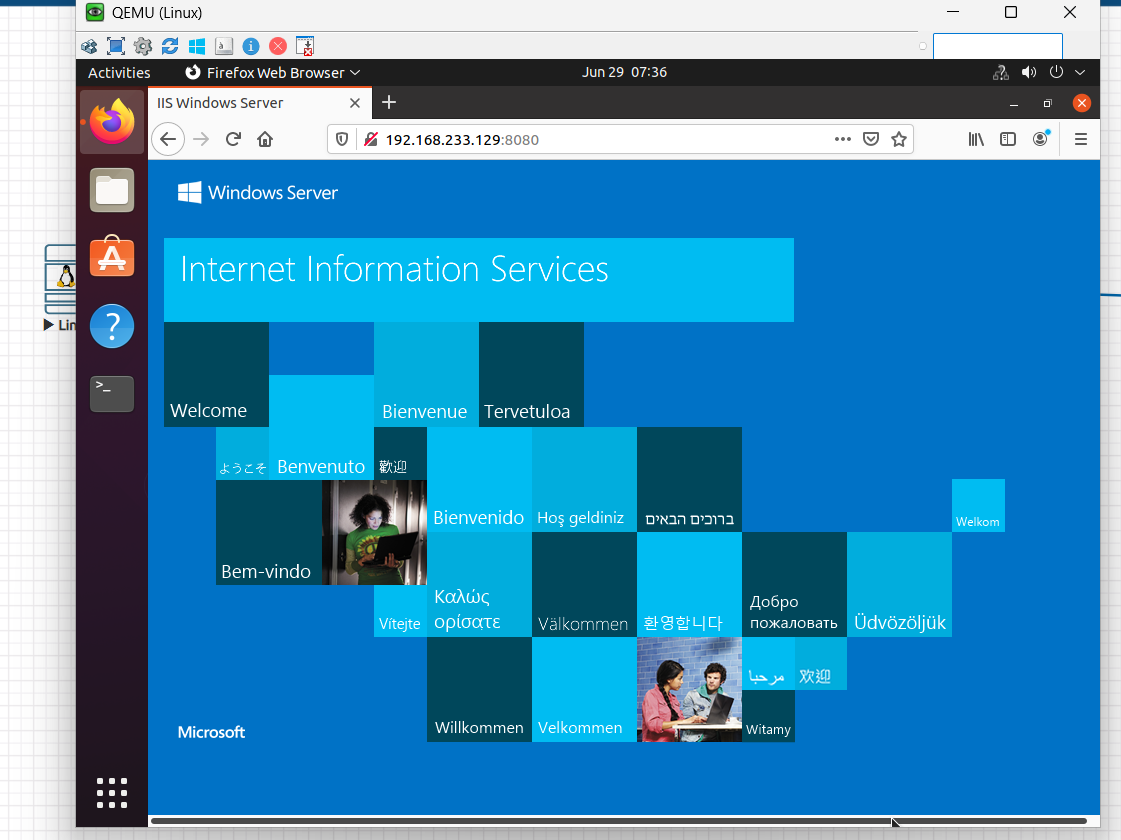Toggle fullscreen view in viewer toolbar
The width and height of the screenshot is (1121, 840).
pos(116,46)
